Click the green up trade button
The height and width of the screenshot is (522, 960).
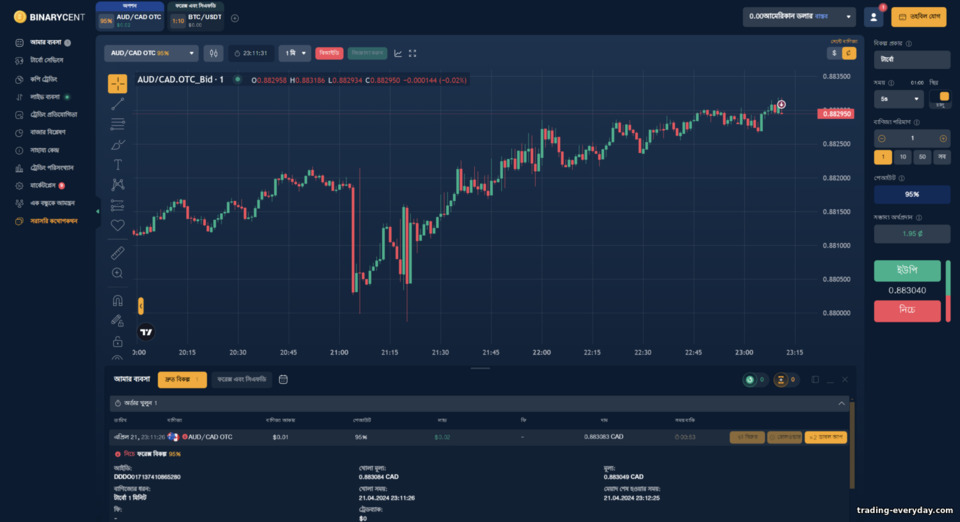(x=907, y=270)
